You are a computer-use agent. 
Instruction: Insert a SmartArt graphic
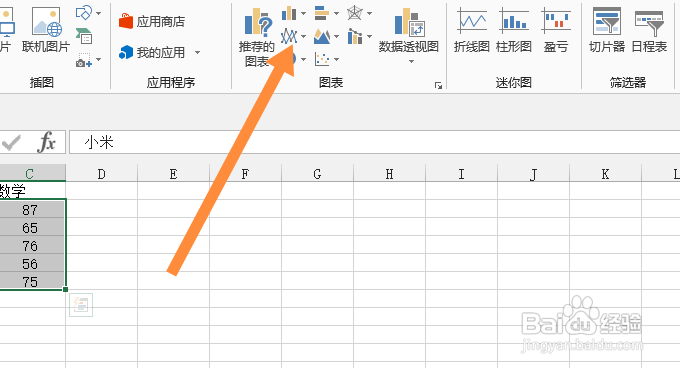(x=84, y=36)
